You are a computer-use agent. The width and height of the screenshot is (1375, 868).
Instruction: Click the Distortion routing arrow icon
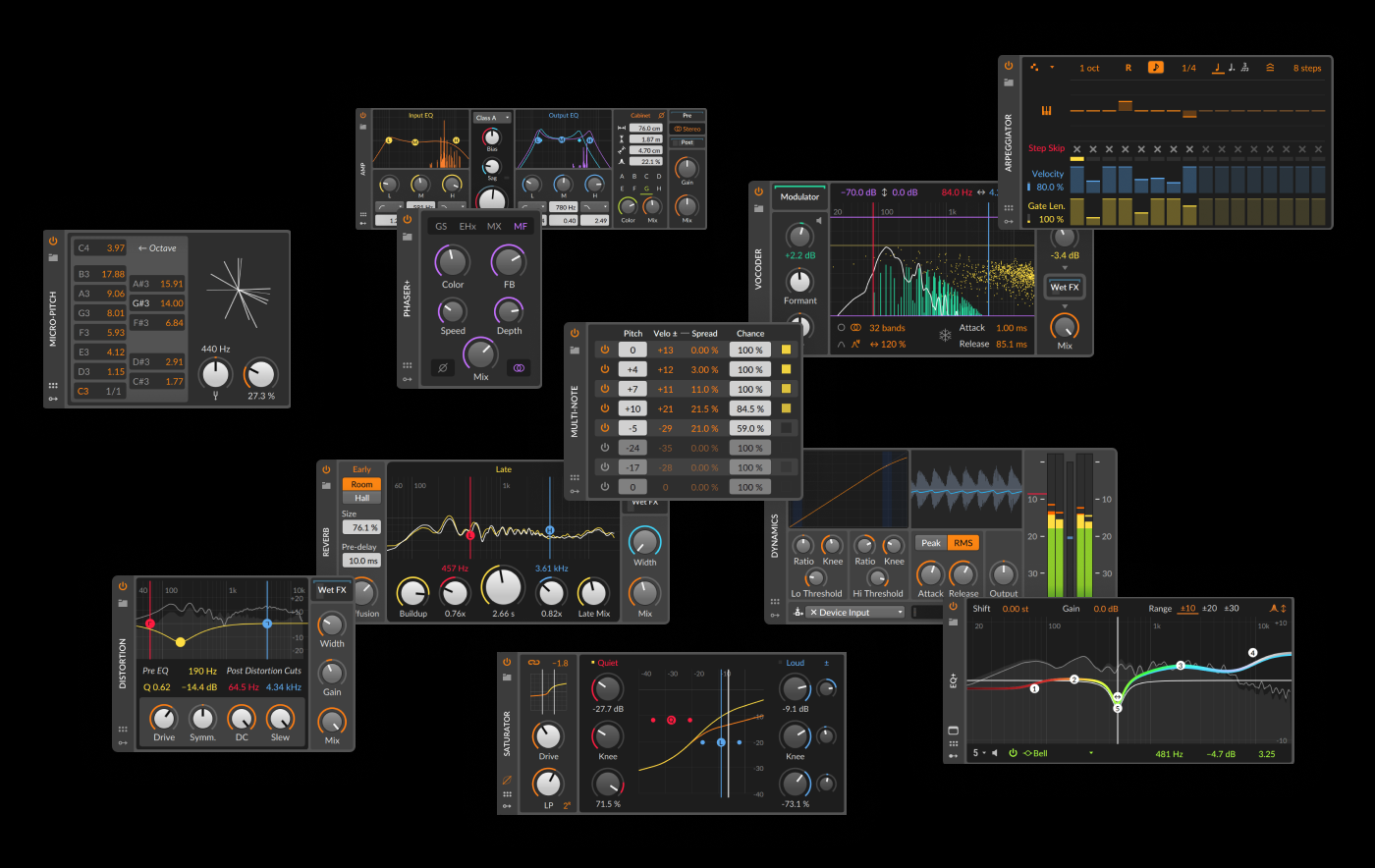click(123, 742)
